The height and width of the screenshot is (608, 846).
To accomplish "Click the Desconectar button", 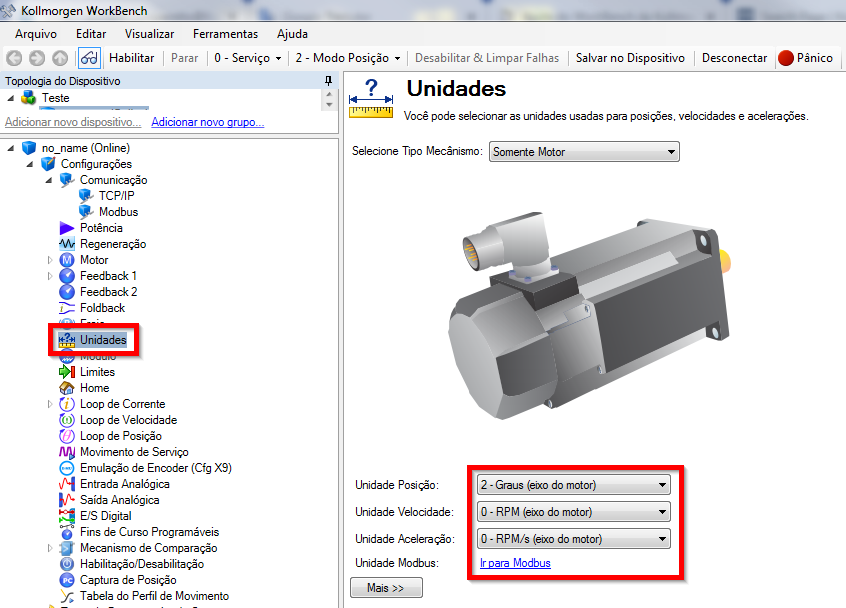I will 734,58.
